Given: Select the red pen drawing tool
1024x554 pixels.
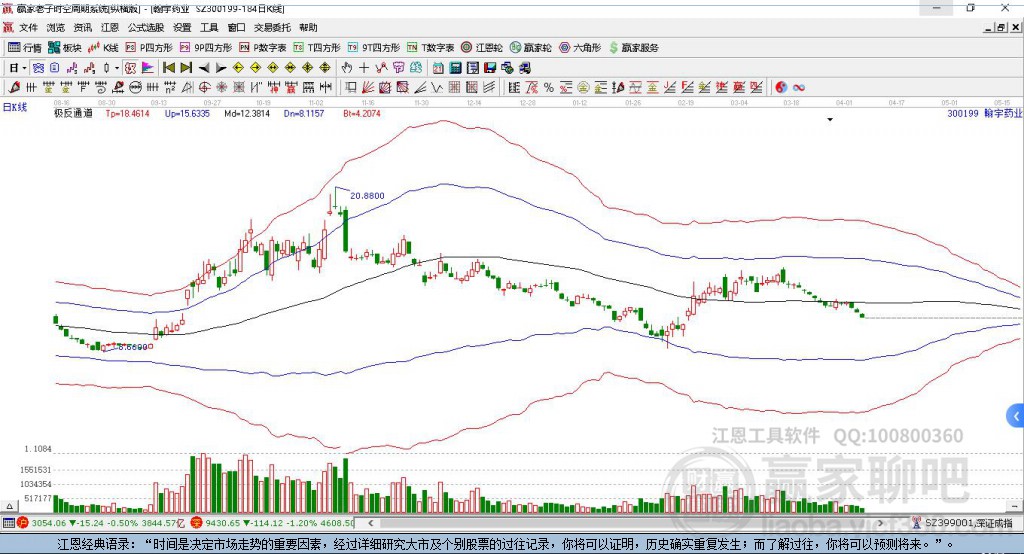Looking at the screenshot, I should 13,88.
